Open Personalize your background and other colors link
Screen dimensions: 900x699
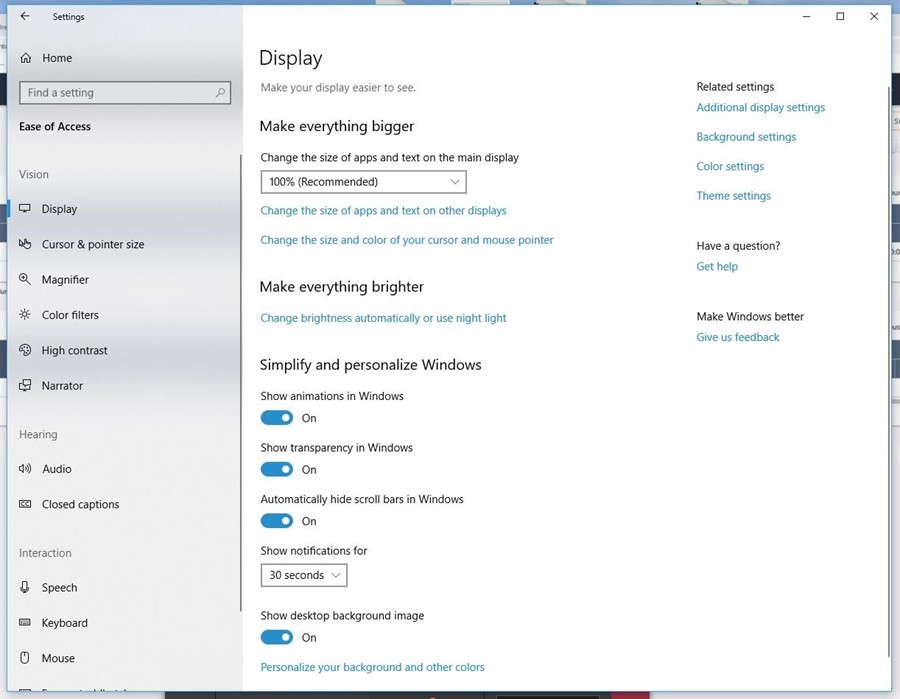tap(373, 667)
